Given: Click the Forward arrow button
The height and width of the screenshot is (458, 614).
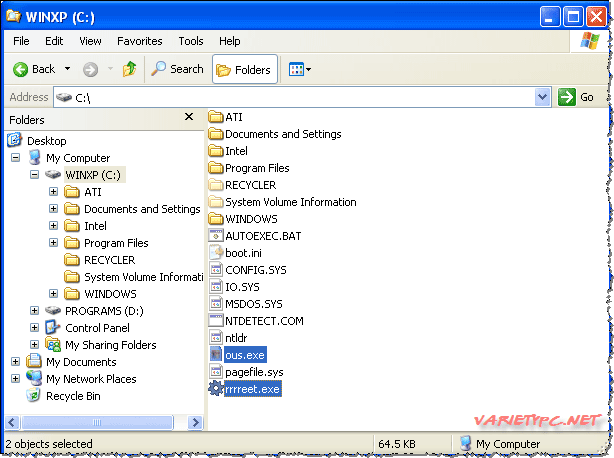Looking at the screenshot, I should (90, 70).
